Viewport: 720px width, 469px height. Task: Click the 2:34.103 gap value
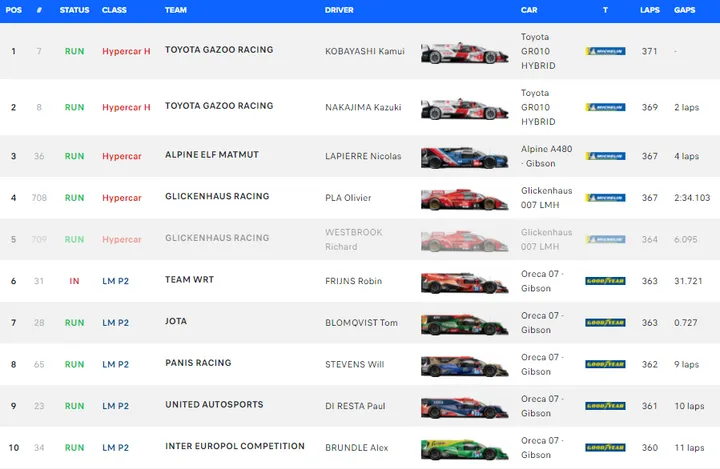point(692,198)
